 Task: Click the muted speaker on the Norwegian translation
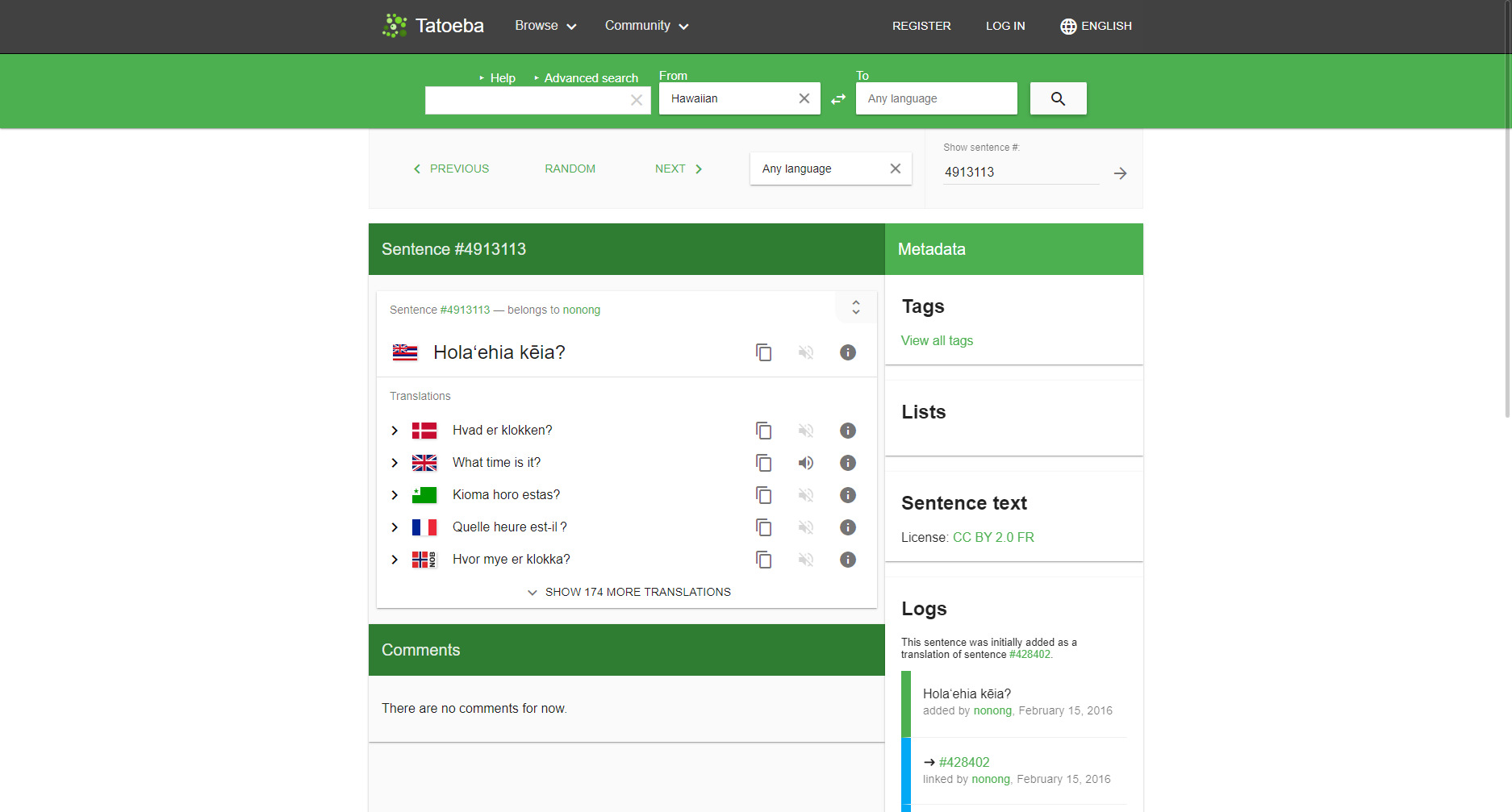coord(805,560)
